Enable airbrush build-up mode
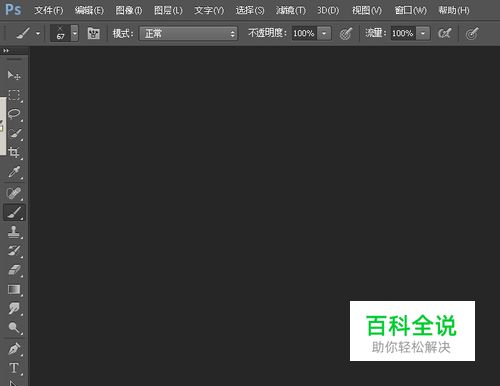 [x=445, y=33]
